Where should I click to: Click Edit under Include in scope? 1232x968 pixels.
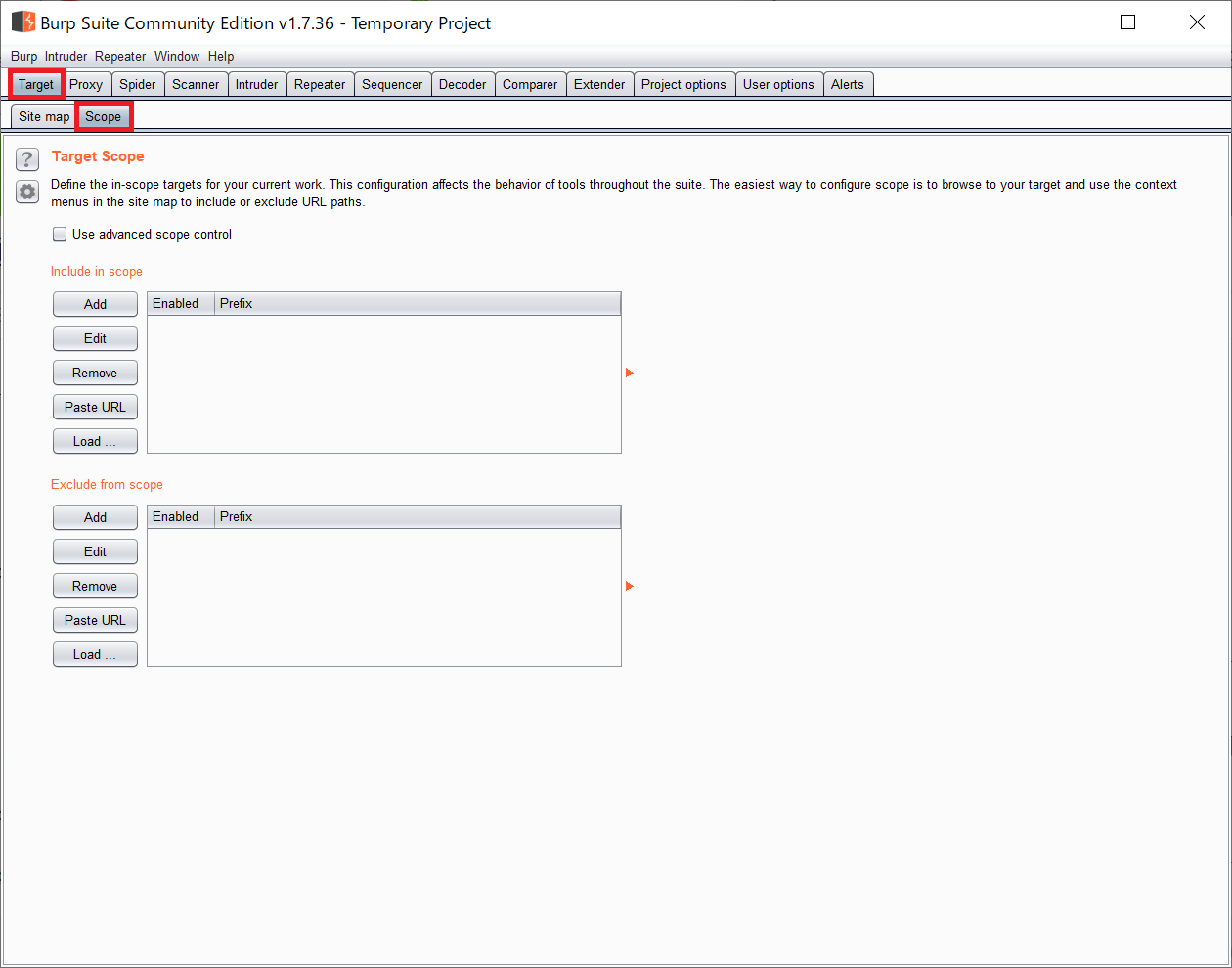(x=95, y=338)
